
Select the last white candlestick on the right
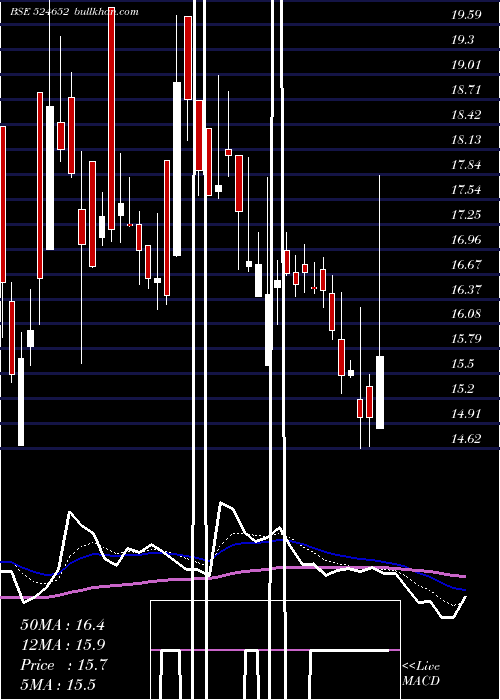tap(380, 392)
